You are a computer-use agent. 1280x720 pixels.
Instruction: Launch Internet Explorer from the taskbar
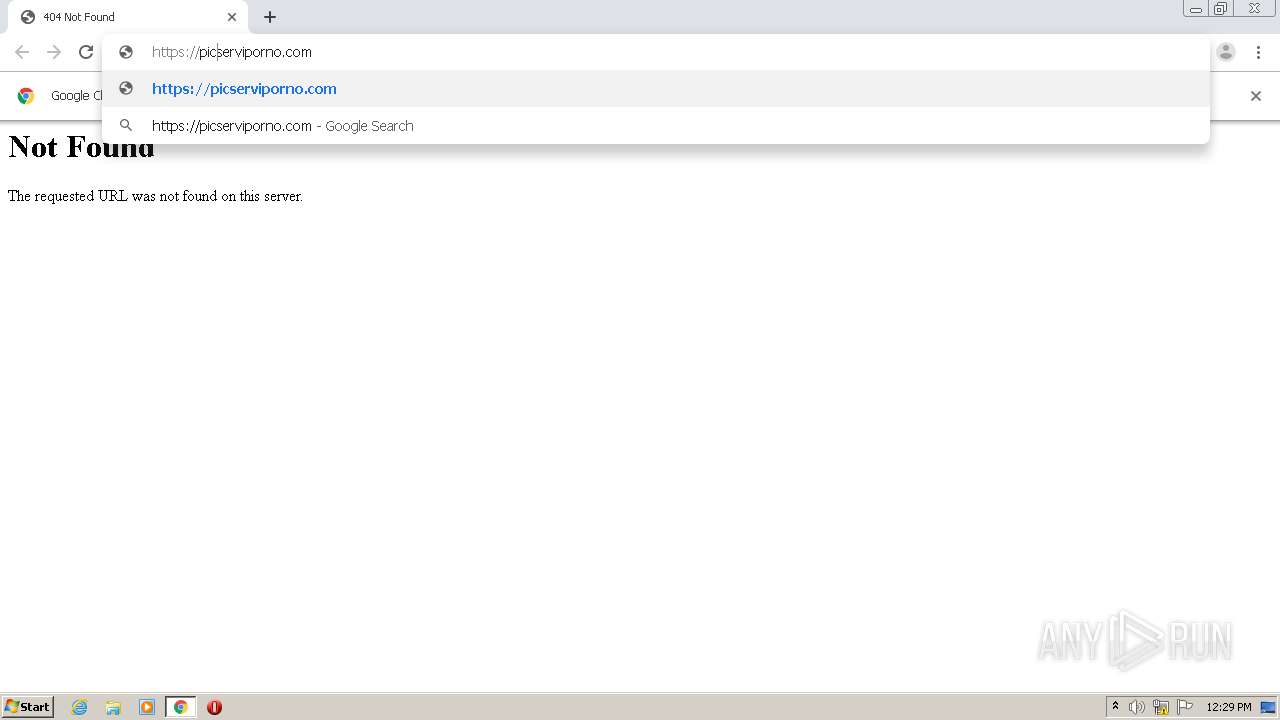click(x=80, y=707)
